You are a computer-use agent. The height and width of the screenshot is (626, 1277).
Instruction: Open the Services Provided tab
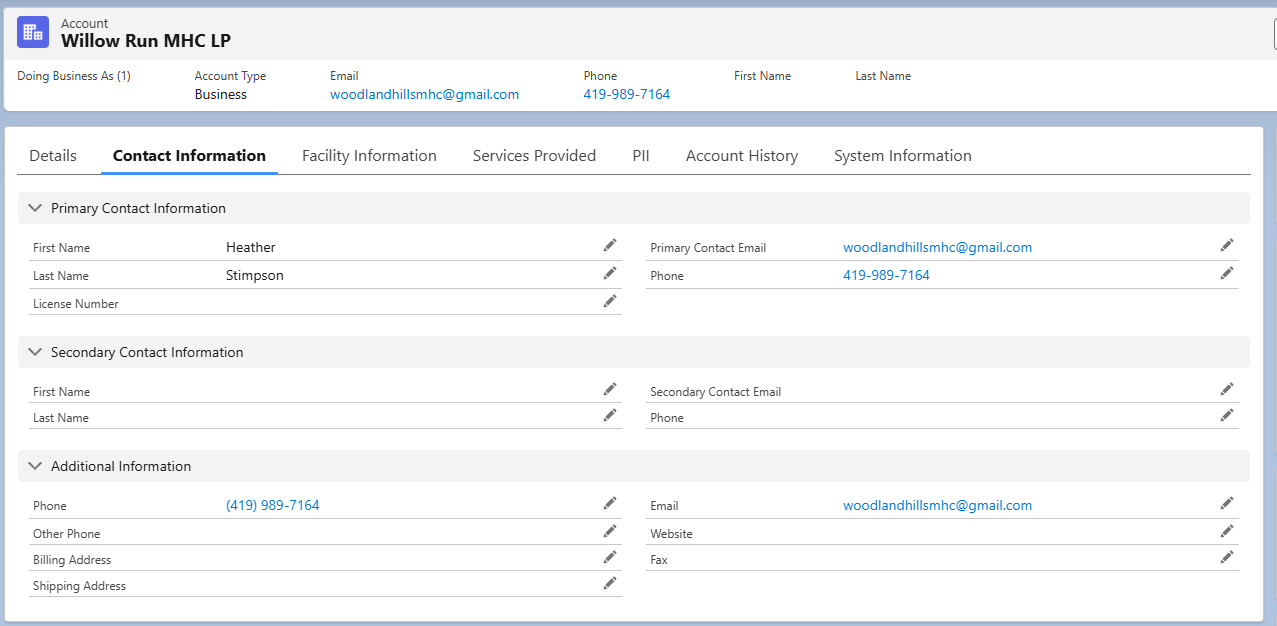pyautogui.click(x=534, y=156)
